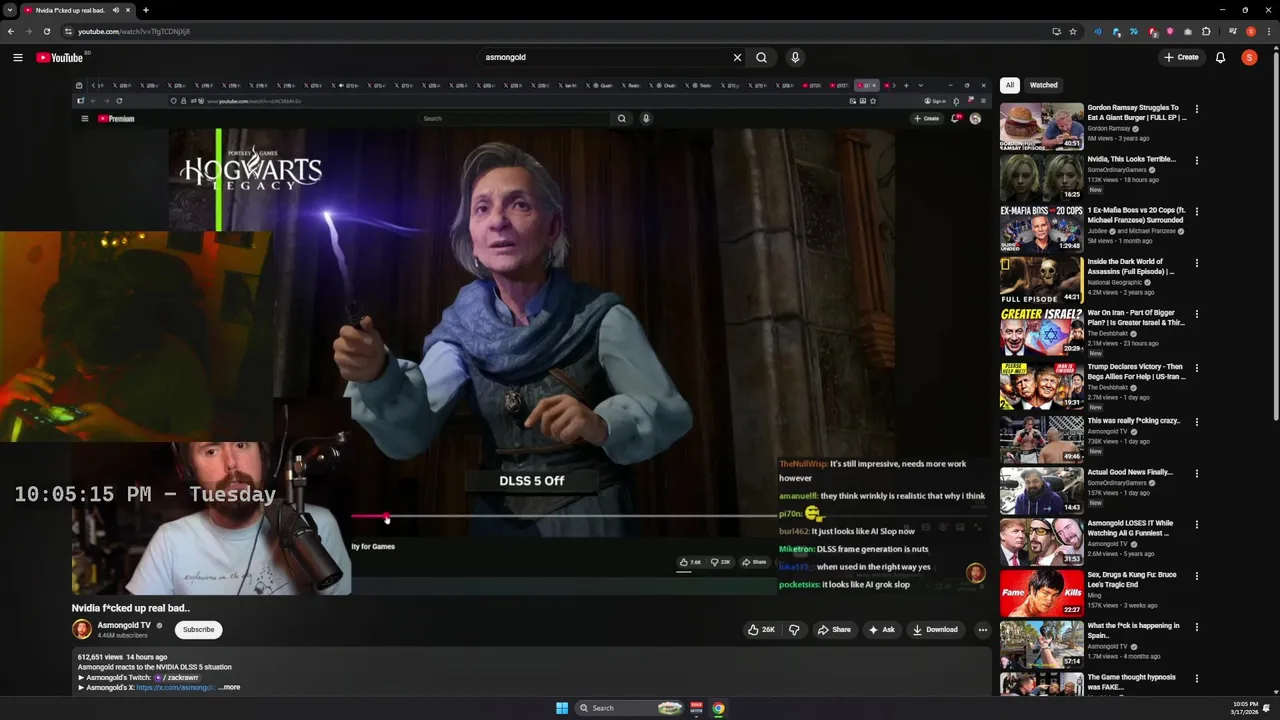Run search with the magnifier button
Screen dimensions: 1280x720
(762, 57)
